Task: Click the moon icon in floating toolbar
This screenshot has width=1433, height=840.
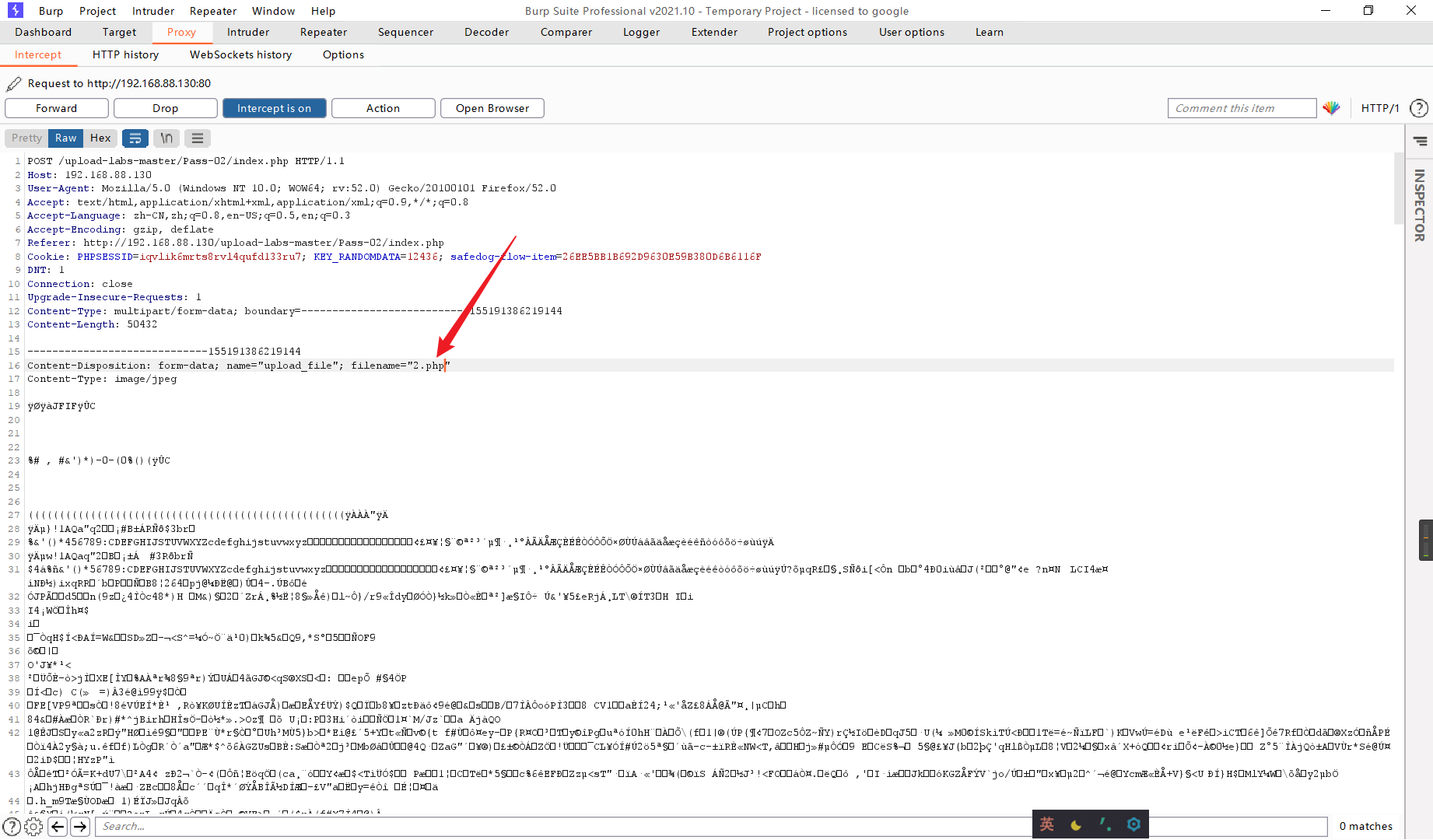Action: point(1076,824)
